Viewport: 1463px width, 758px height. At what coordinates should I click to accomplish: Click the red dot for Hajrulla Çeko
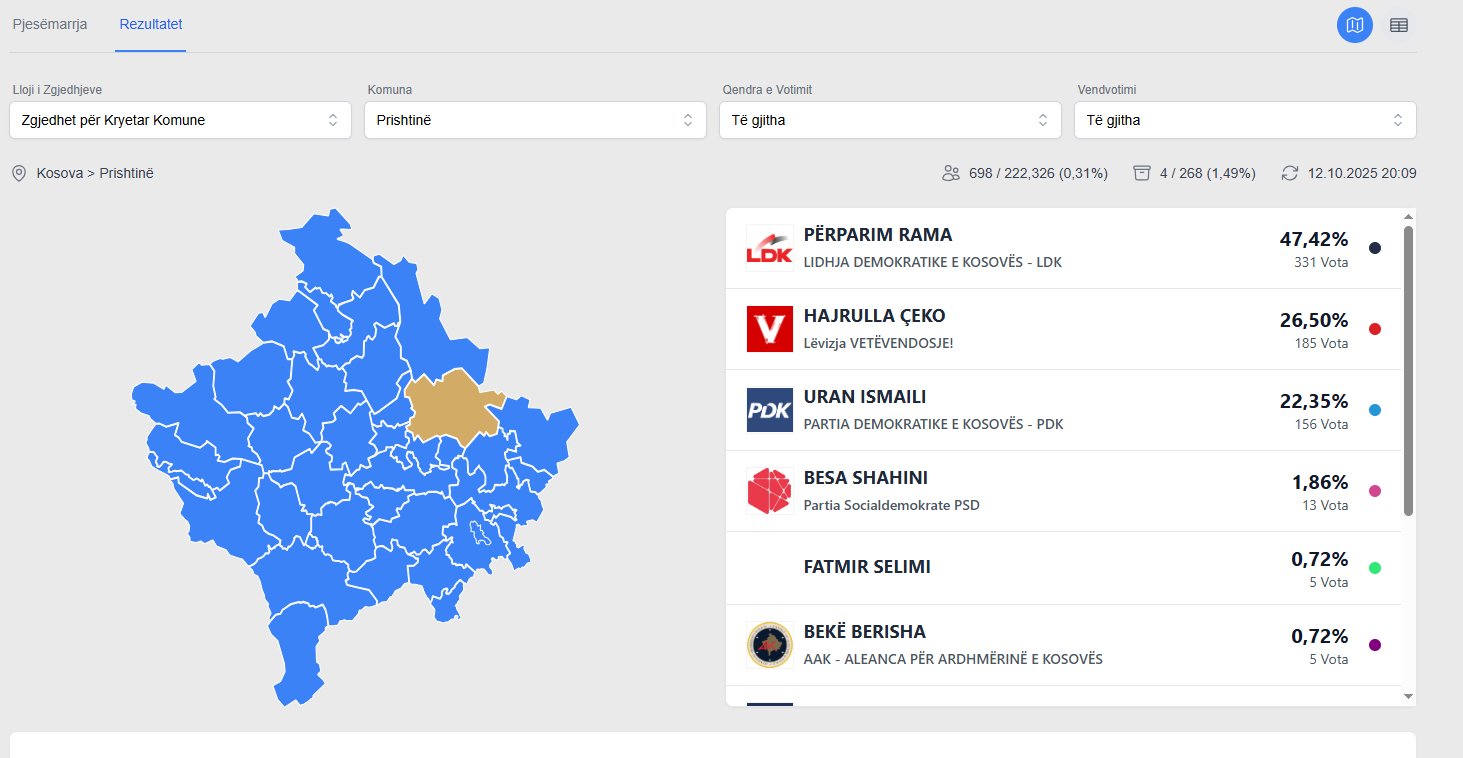point(1374,329)
